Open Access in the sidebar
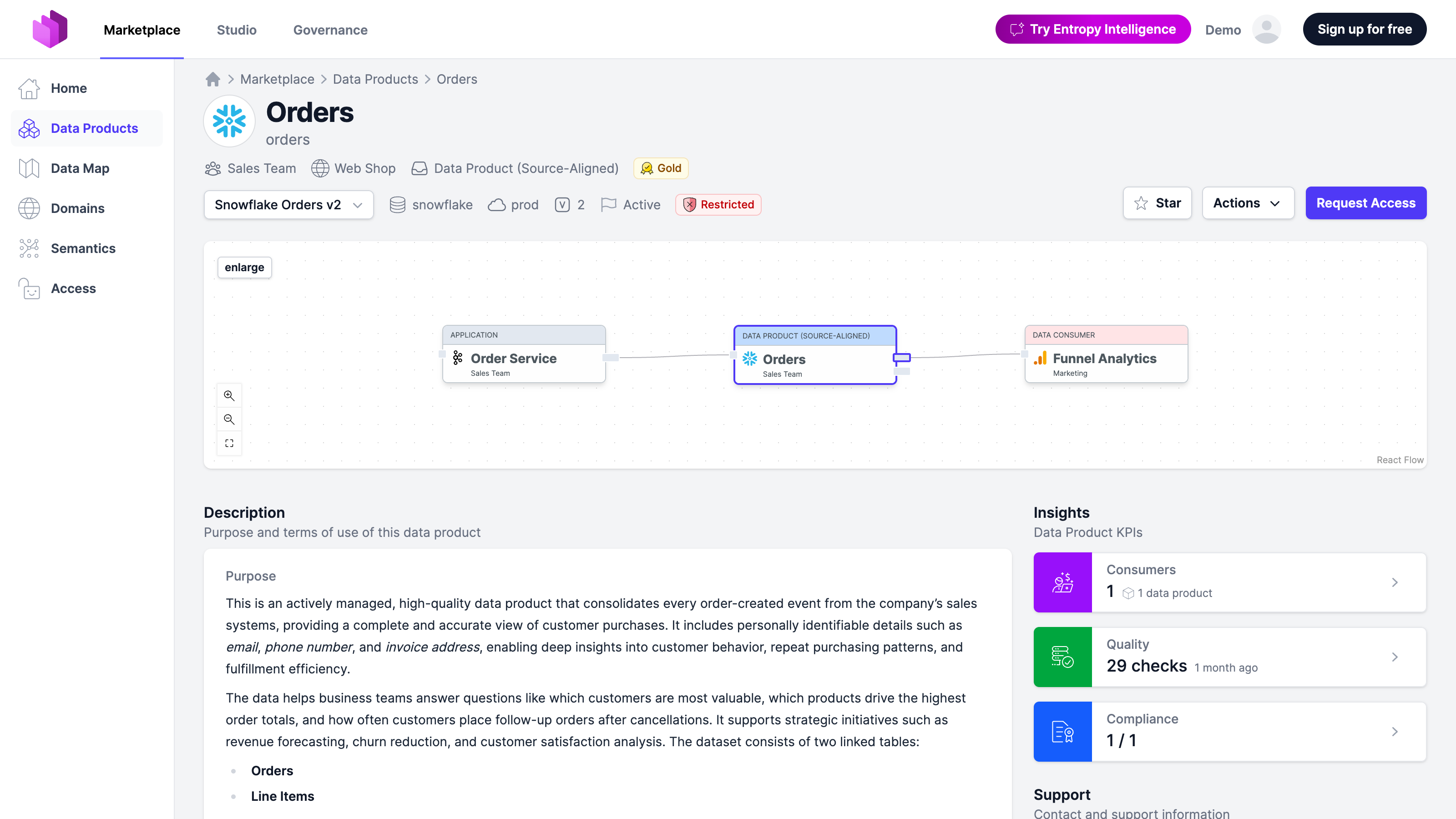 pyautogui.click(x=86, y=288)
